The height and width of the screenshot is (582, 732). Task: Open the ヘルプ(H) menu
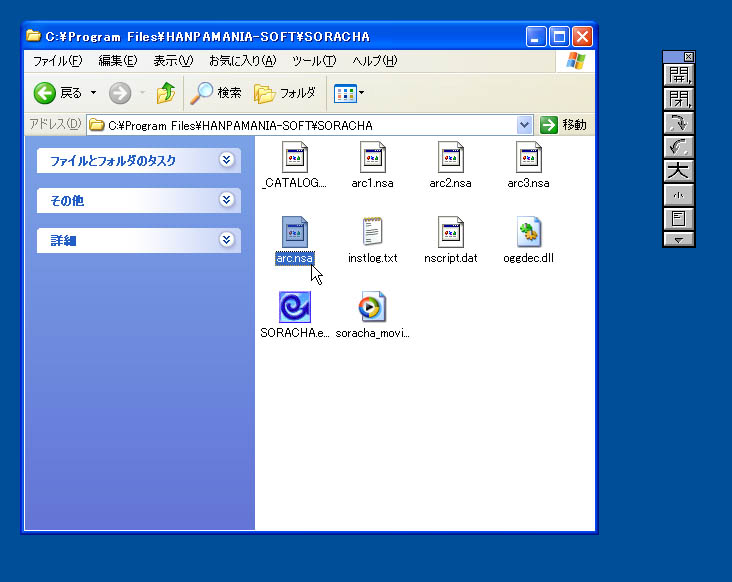(374, 61)
